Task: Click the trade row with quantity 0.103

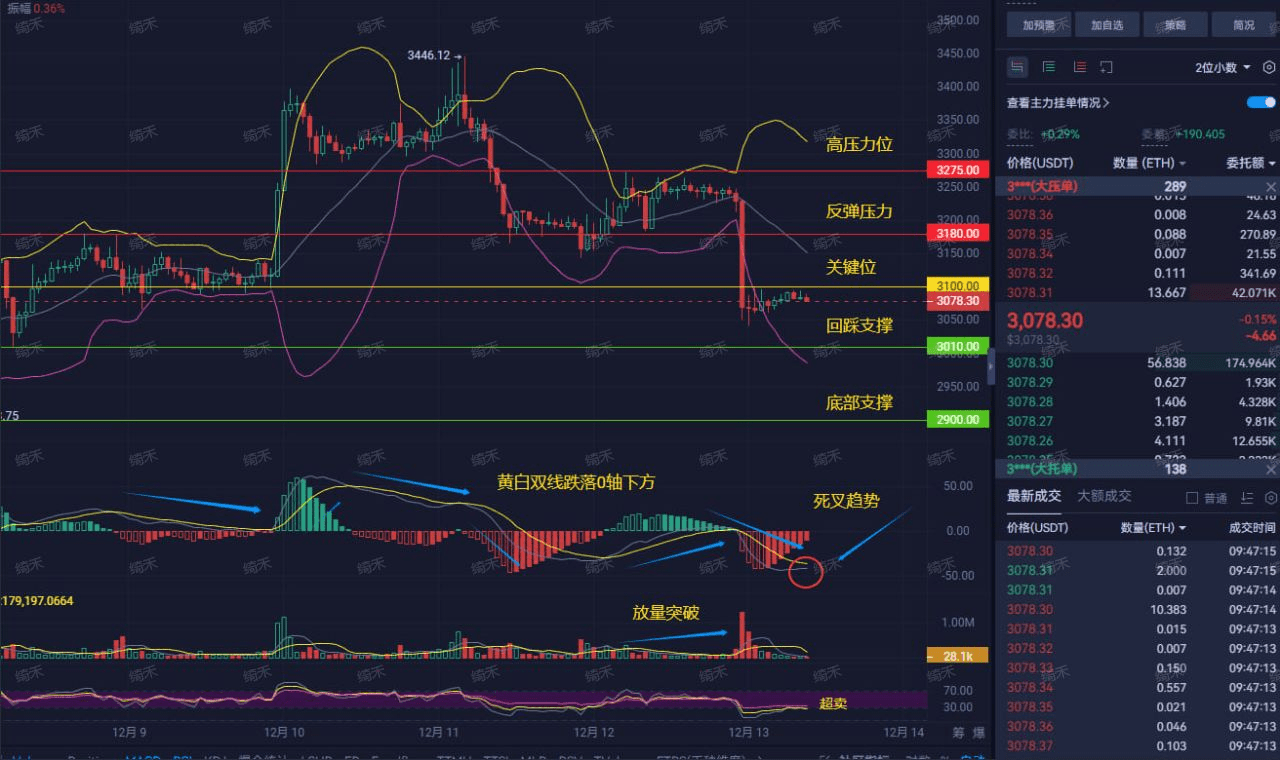Action: tap(1138, 746)
